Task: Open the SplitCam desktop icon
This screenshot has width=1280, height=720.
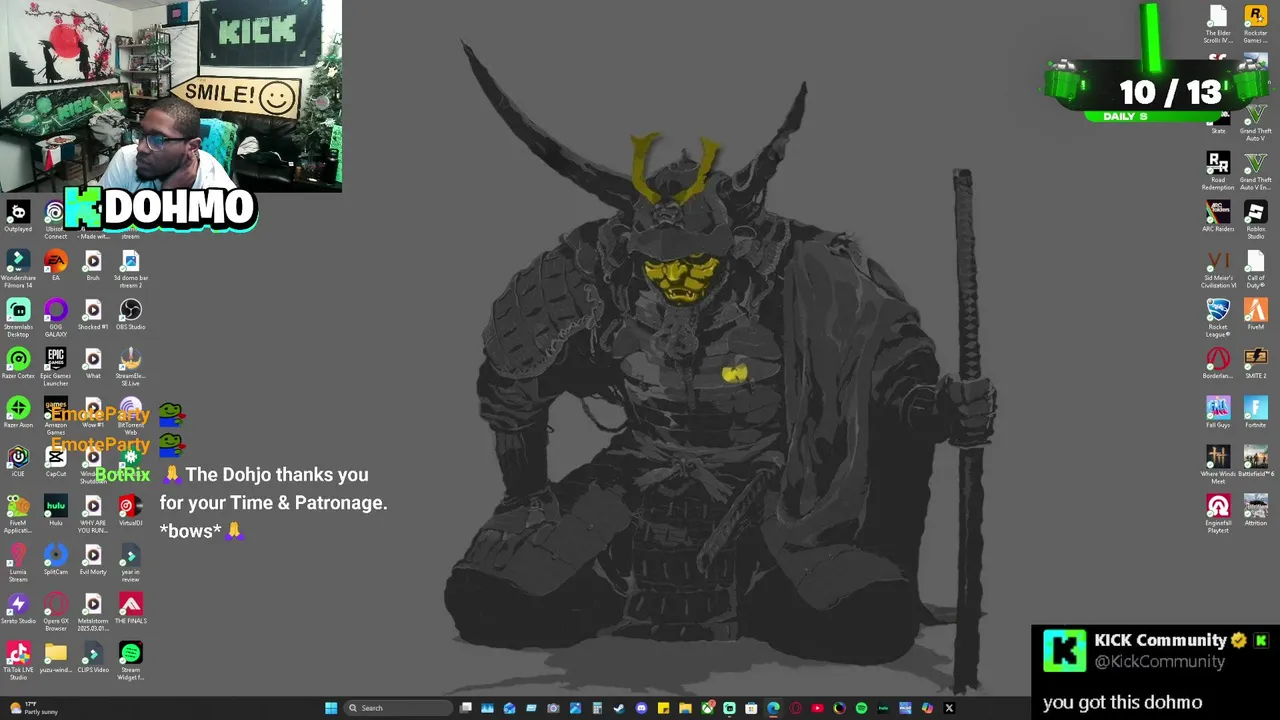Action: (x=56, y=560)
